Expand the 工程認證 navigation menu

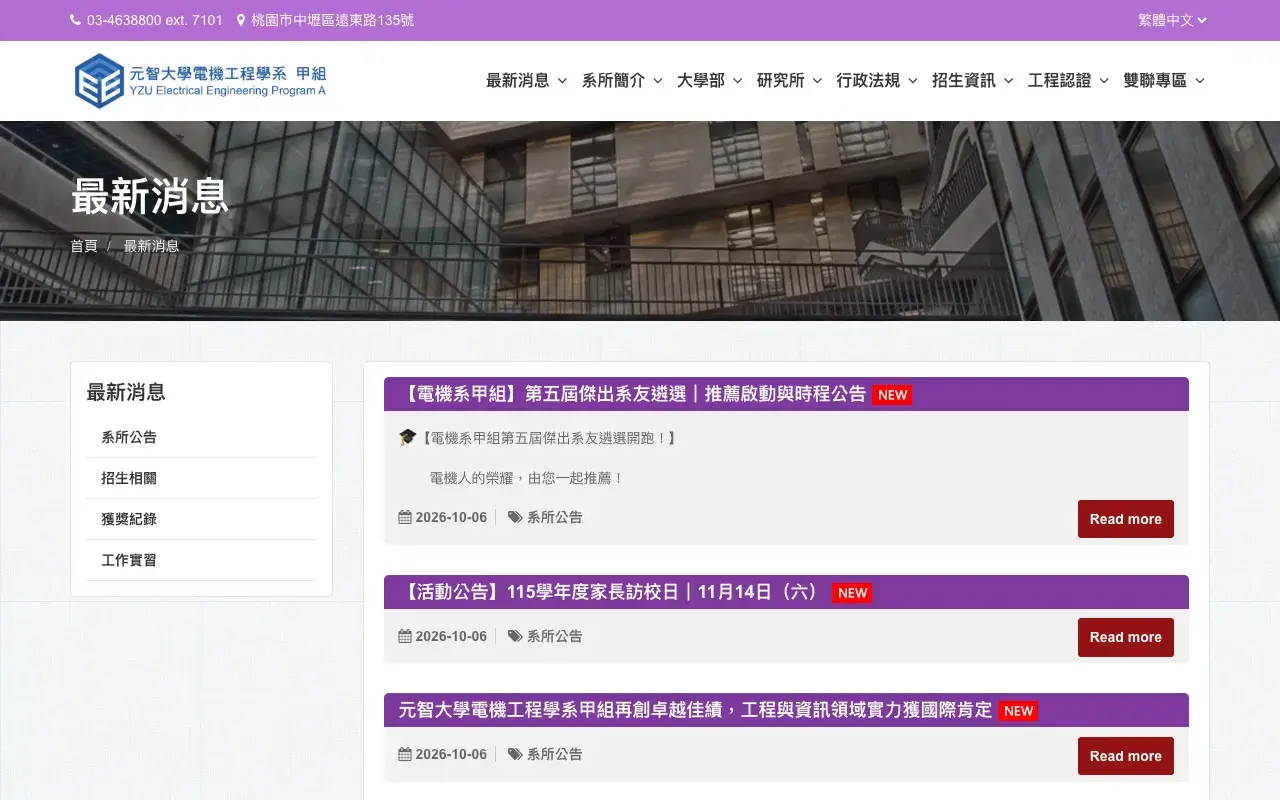[x=1068, y=81]
